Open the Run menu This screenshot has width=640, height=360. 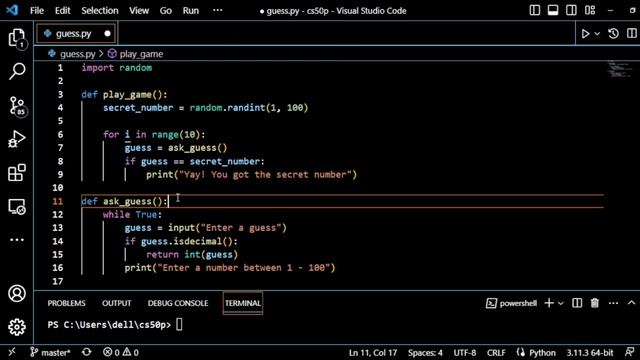tap(191, 11)
